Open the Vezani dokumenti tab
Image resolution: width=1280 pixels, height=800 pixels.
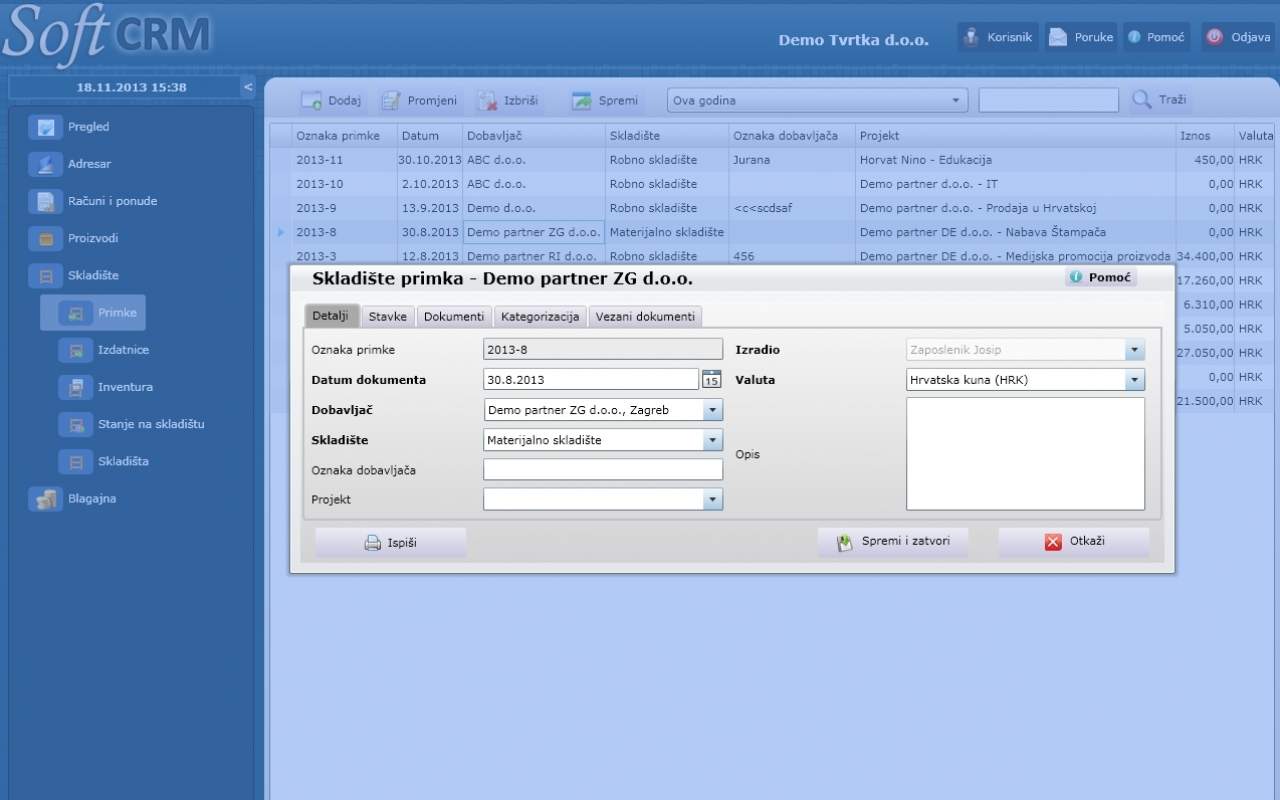click(x=645, y=317)
